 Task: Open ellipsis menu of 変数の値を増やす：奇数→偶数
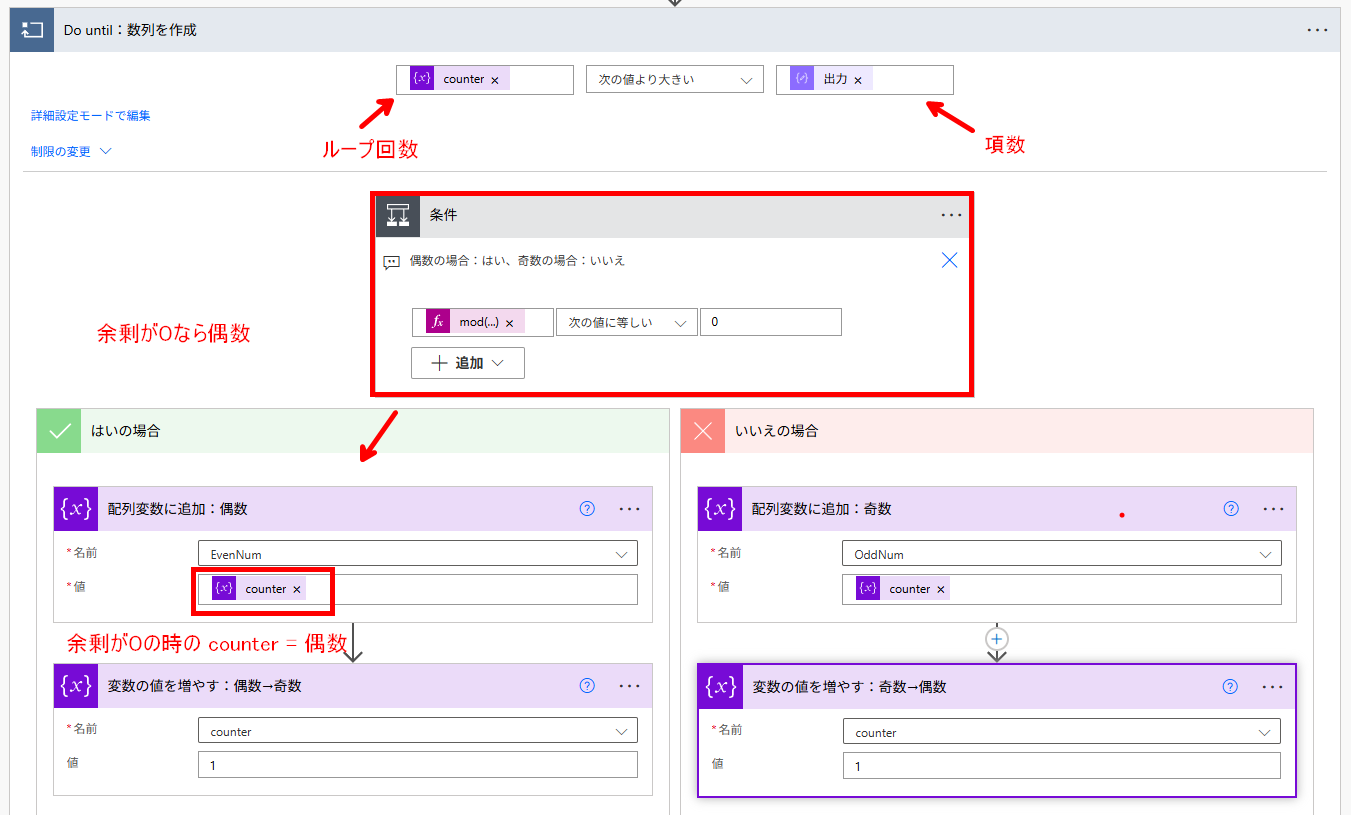click(x=1273, y=687)
